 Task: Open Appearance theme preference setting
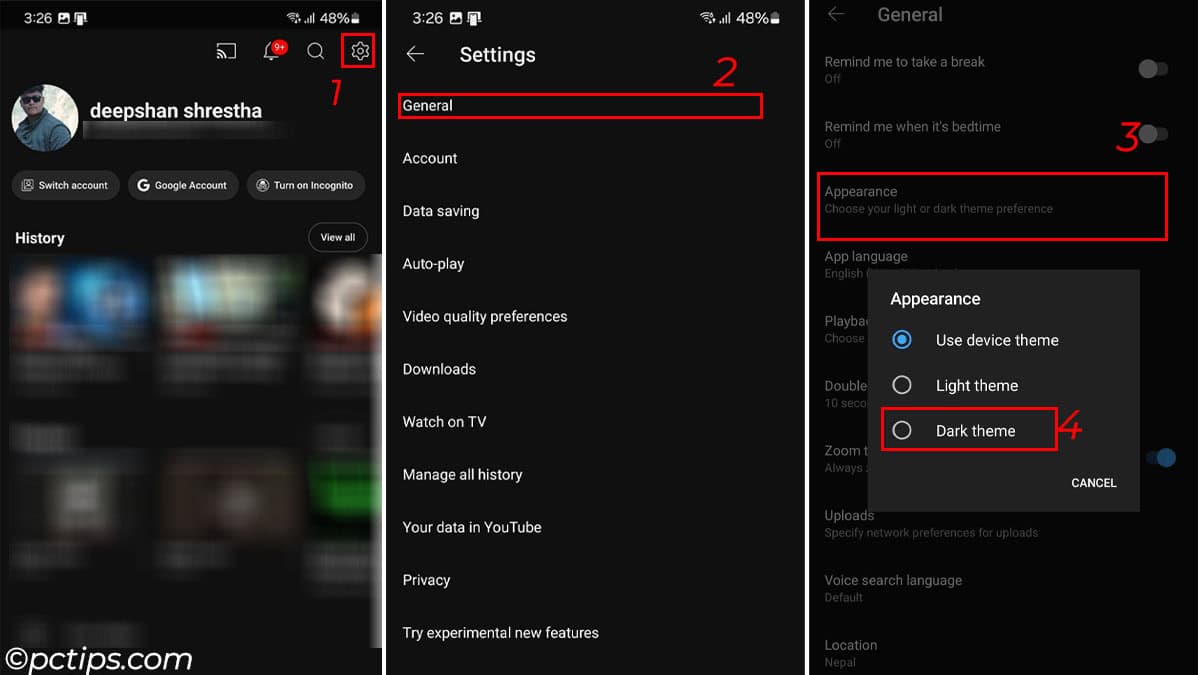coord(992,206)
